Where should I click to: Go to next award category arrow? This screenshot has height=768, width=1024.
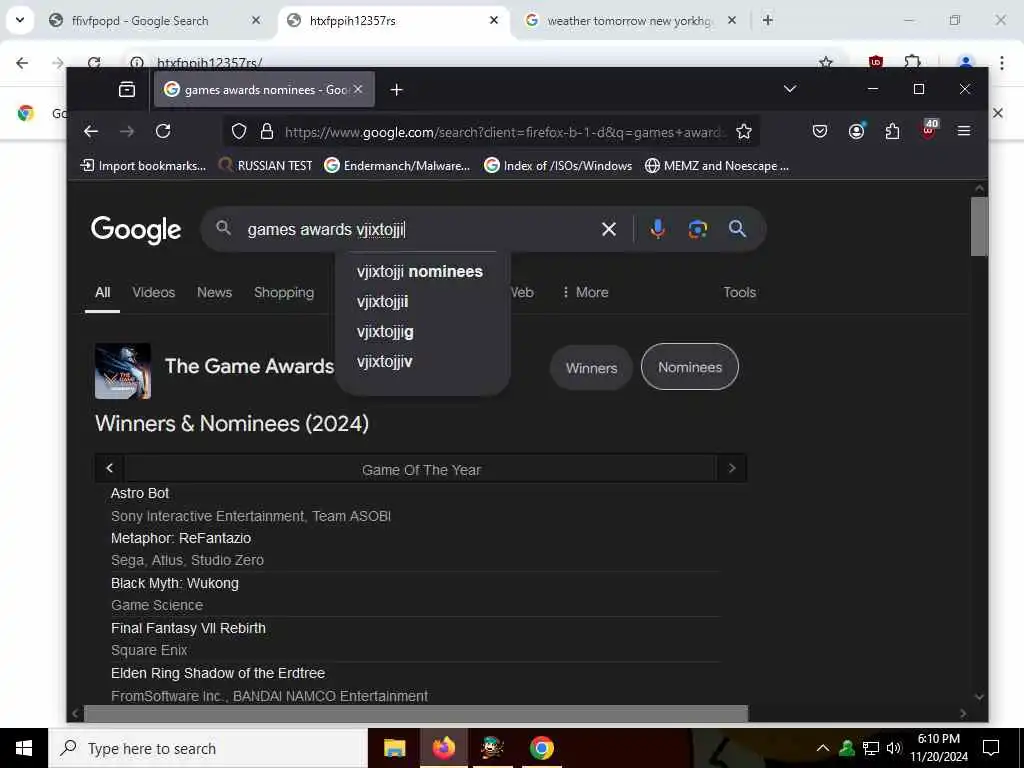tap(731, 468)
